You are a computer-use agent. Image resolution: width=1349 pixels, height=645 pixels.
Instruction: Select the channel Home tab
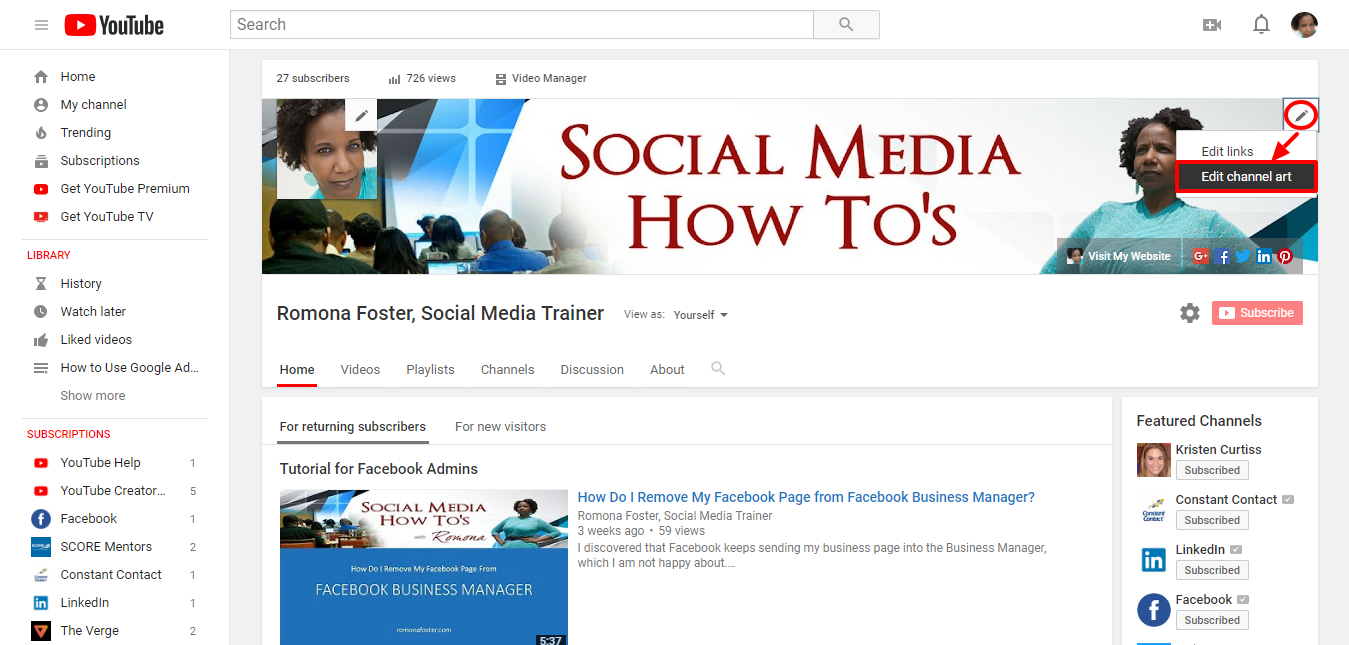tap(297, 370)
